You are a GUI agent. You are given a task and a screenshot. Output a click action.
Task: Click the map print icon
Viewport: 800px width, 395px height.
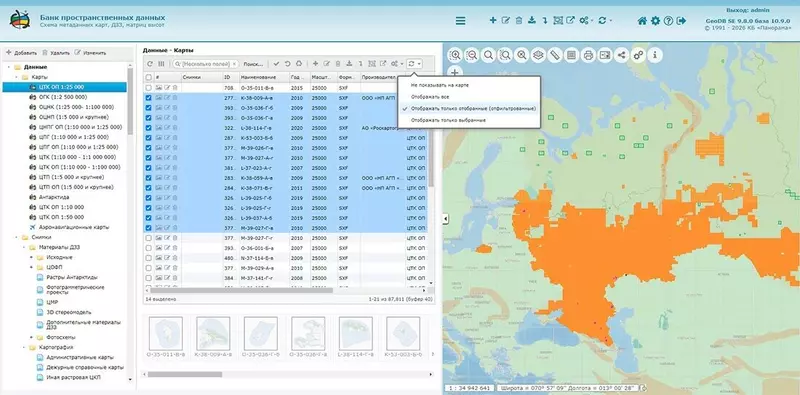588,55
